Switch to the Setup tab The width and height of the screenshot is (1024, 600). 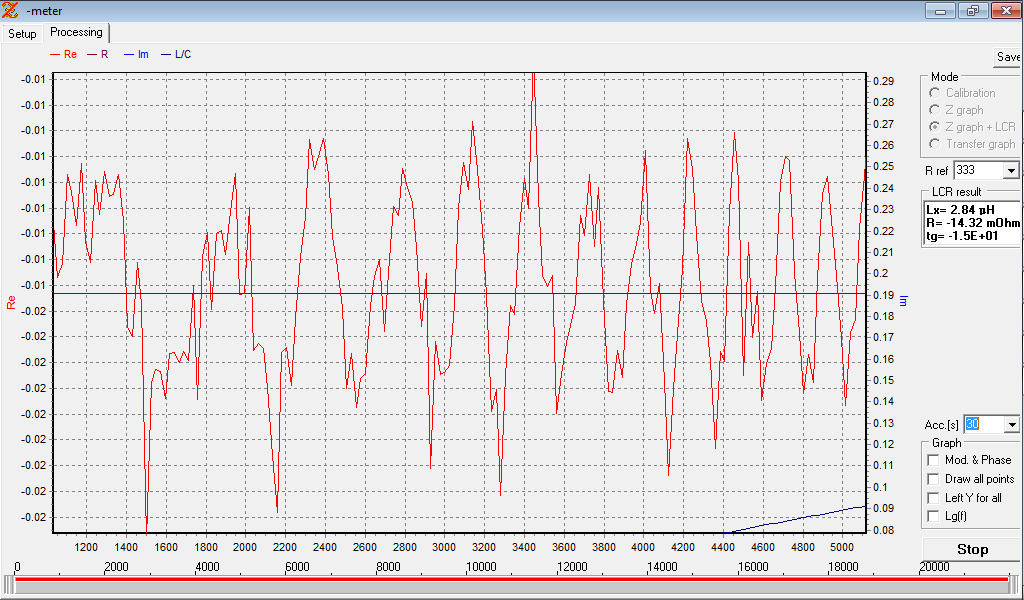[x=22, y=33]
